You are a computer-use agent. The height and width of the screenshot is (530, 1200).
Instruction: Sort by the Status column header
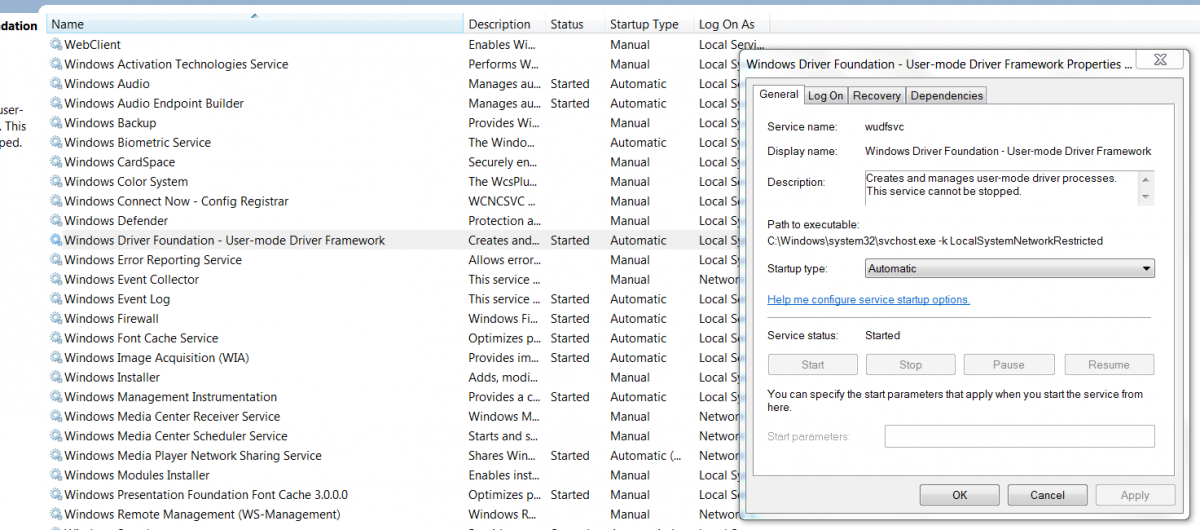(575, 24)
